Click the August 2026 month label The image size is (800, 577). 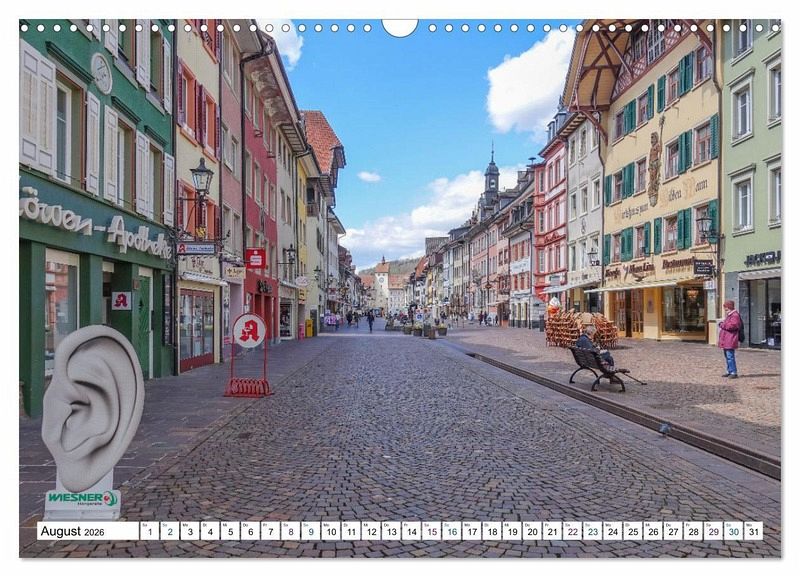tap(77, 531)
